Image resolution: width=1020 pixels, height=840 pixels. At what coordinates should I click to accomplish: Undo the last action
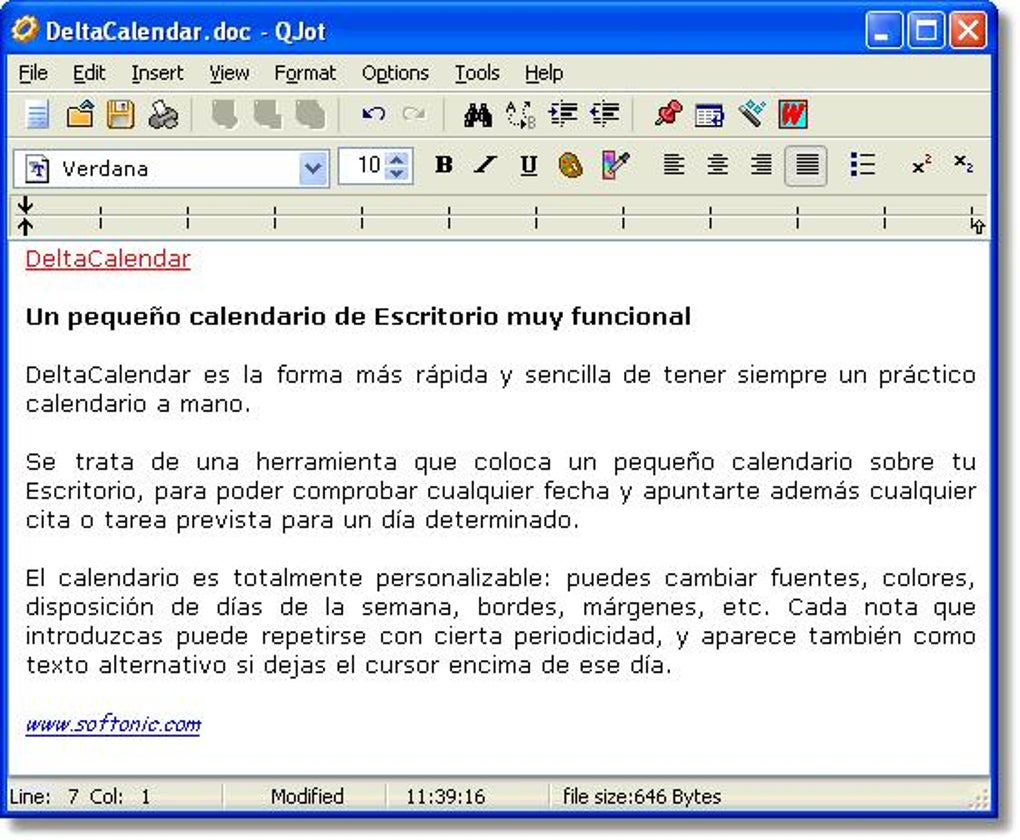coord(373,115)
